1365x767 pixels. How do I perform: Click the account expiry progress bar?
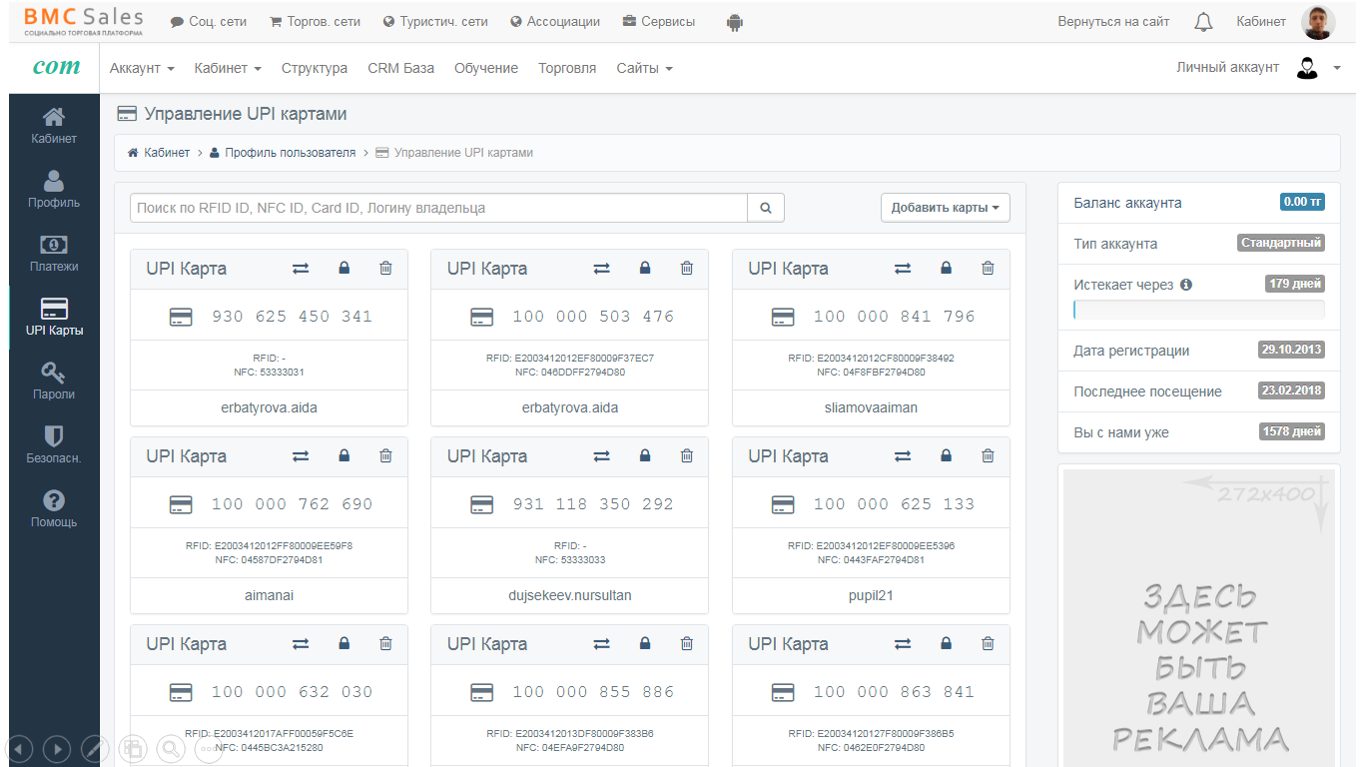(1198, 310)
